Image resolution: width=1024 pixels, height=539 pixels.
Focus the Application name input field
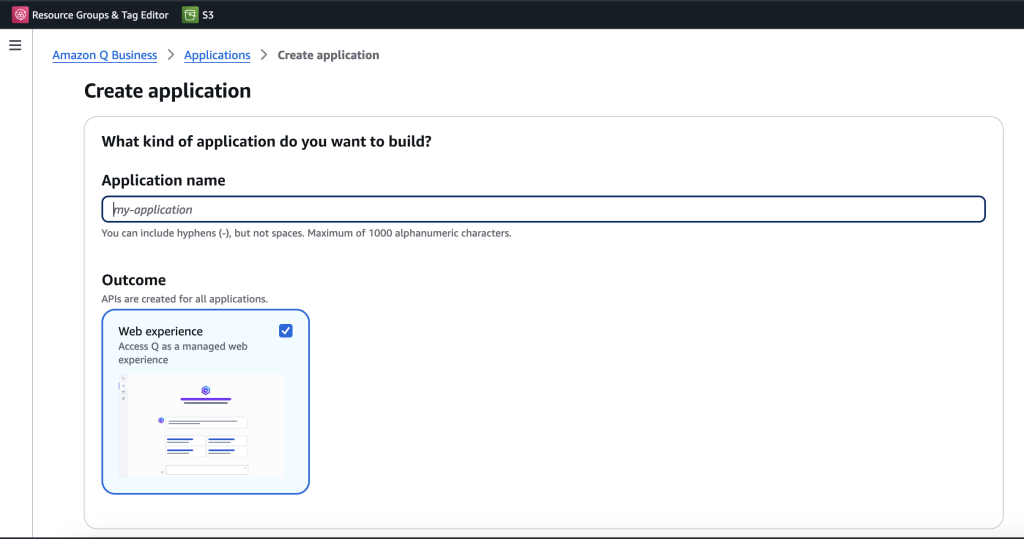click(x=543, y=209)
